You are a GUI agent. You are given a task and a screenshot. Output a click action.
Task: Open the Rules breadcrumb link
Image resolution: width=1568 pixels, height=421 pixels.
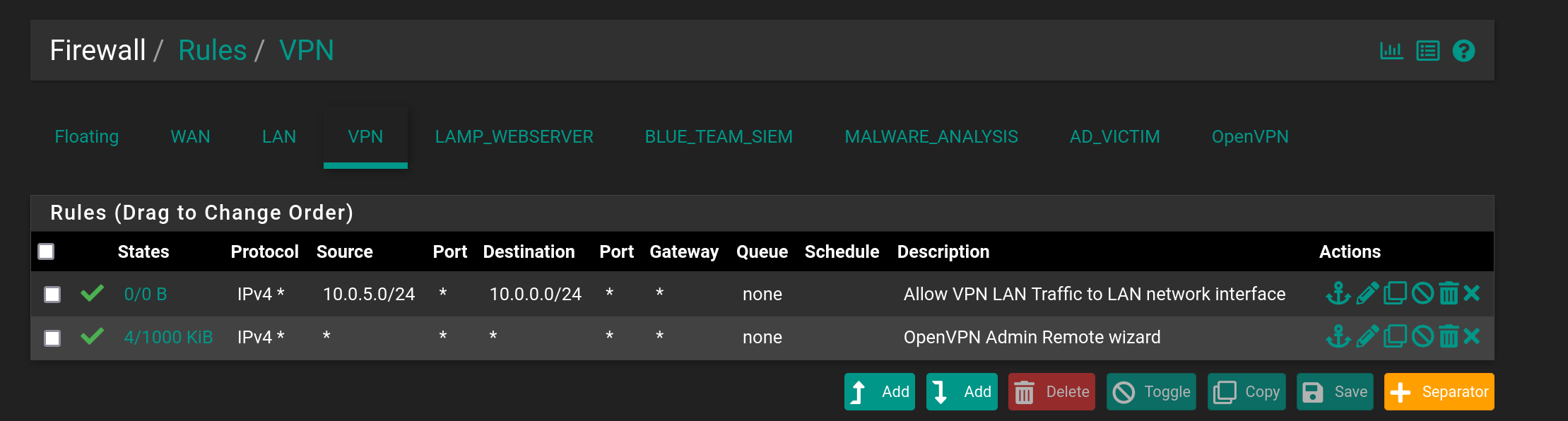pos(212,50)
